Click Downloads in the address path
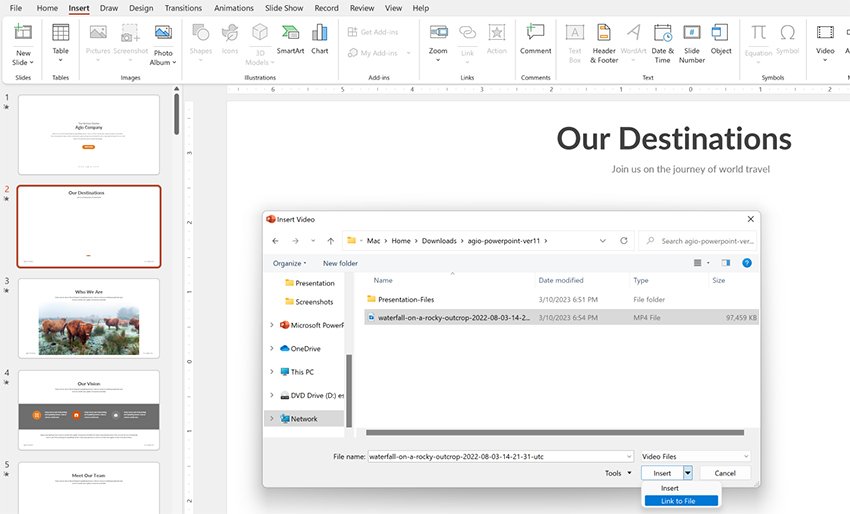The image size is (850, 514). tap(439, 241)
